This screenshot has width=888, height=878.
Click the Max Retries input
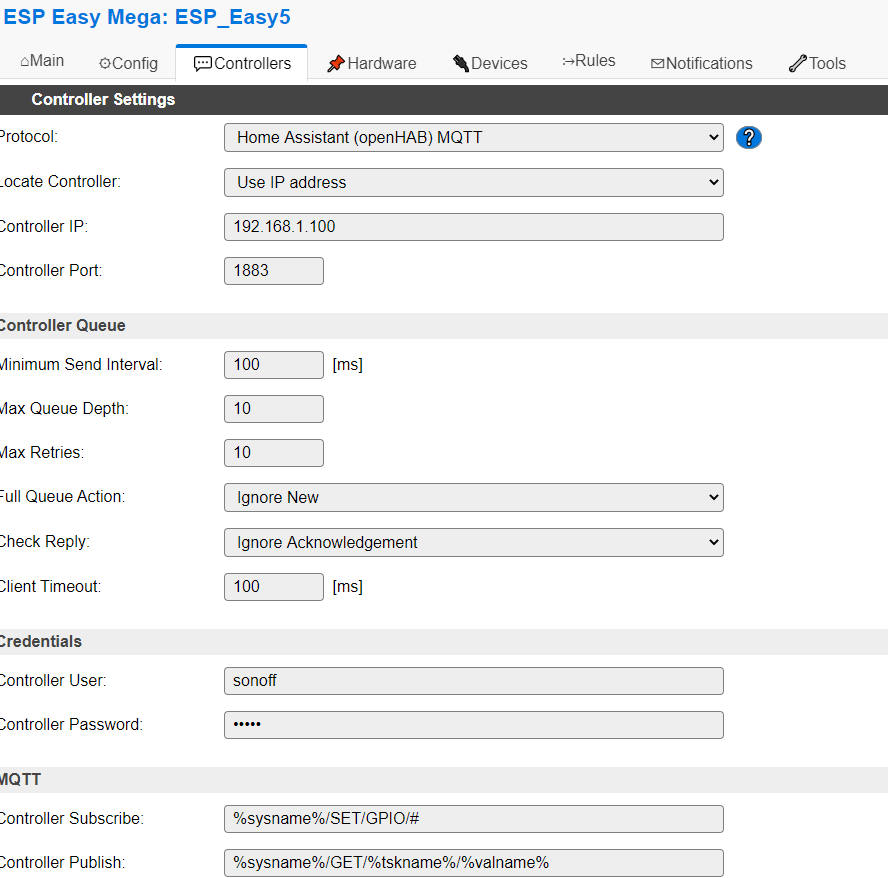pyautogui.click(x=274, y=453)
